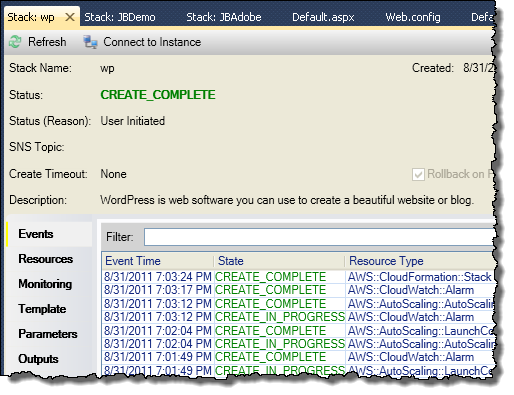Image resolution: width=514 pixels, height=395 pixels.
Task: View the Template side tab
Action: point(42,309)
